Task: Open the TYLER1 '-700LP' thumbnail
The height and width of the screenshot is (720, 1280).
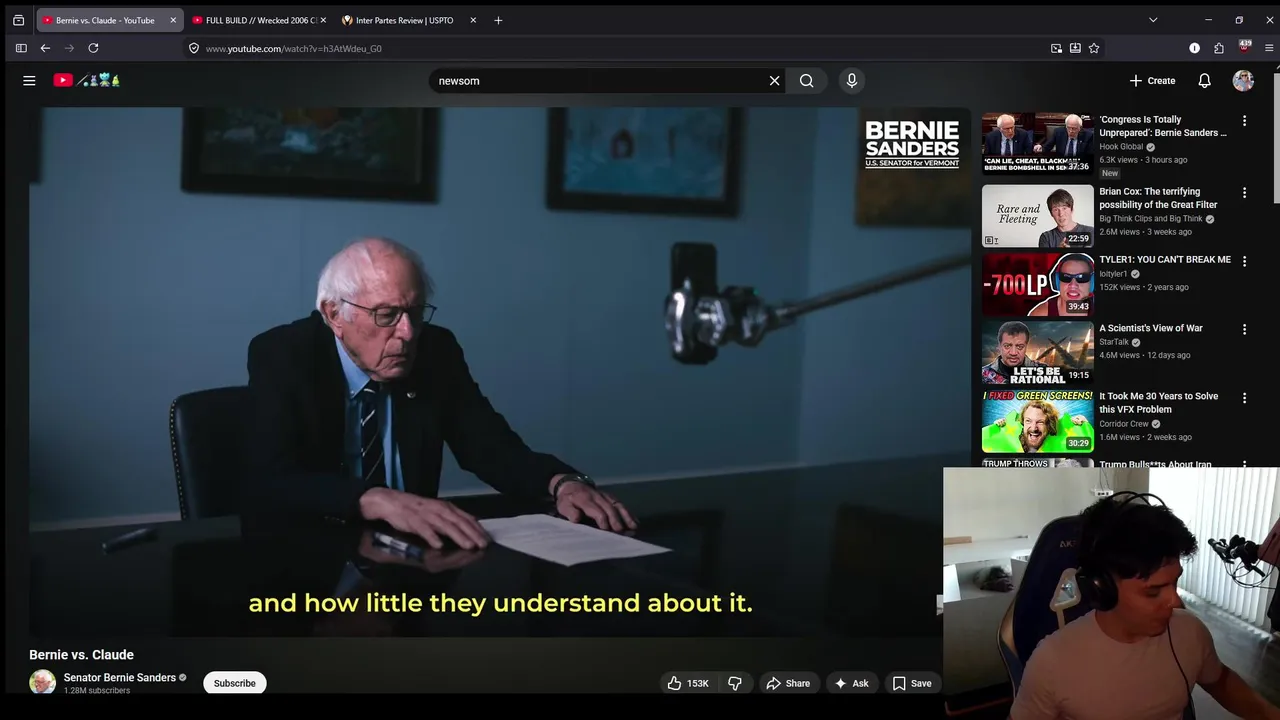Action: pyautogui.click(x=1038, y=284)
